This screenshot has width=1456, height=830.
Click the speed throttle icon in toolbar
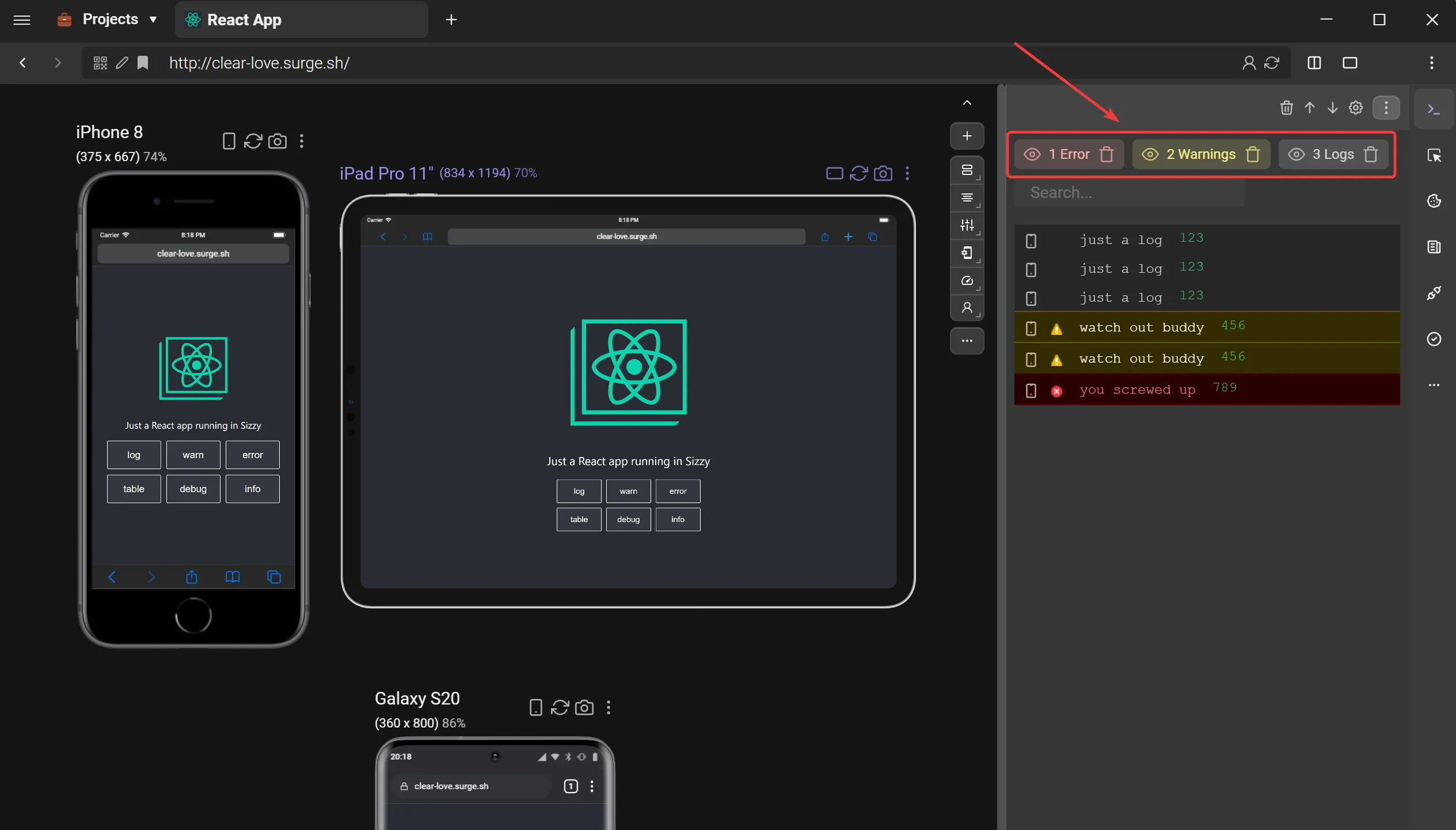[967, 281]
